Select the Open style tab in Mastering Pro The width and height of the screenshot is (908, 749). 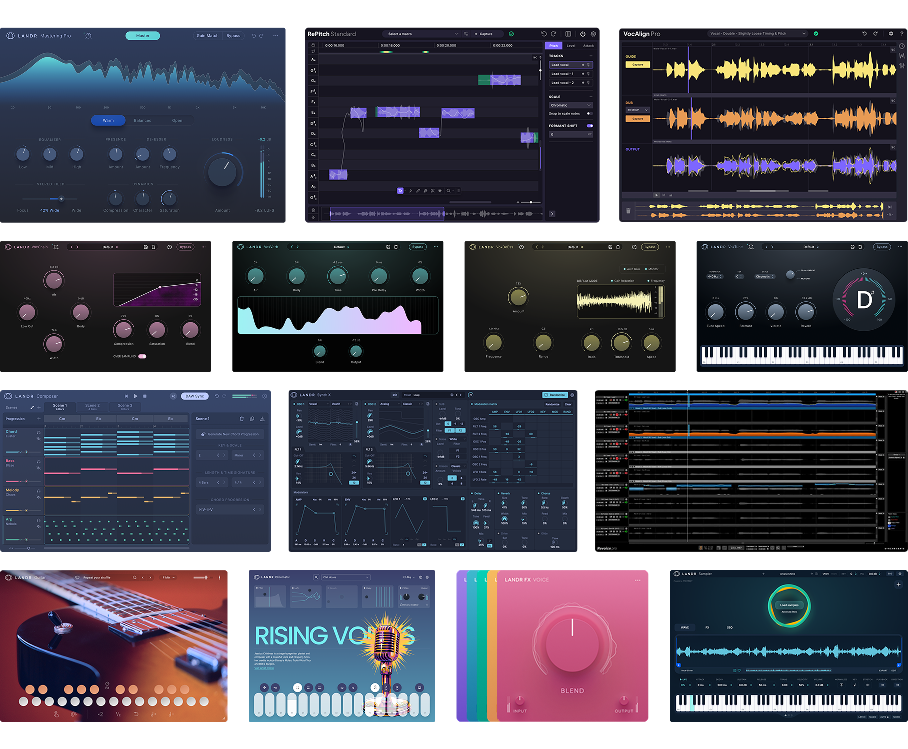click(x=177, y=120)
